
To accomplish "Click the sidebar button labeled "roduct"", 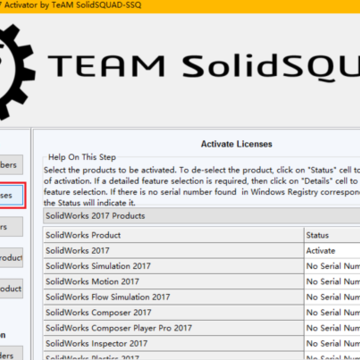I will coord(12,258).
